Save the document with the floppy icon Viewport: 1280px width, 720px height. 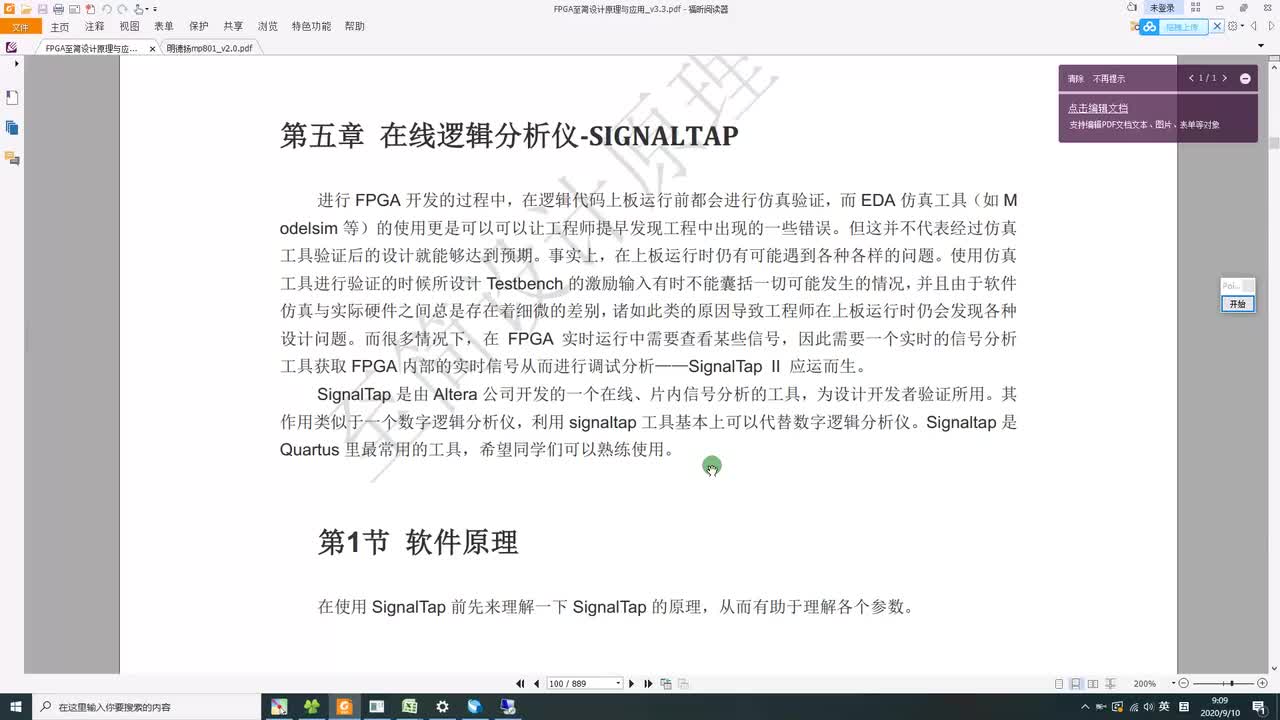pos(43,9)
